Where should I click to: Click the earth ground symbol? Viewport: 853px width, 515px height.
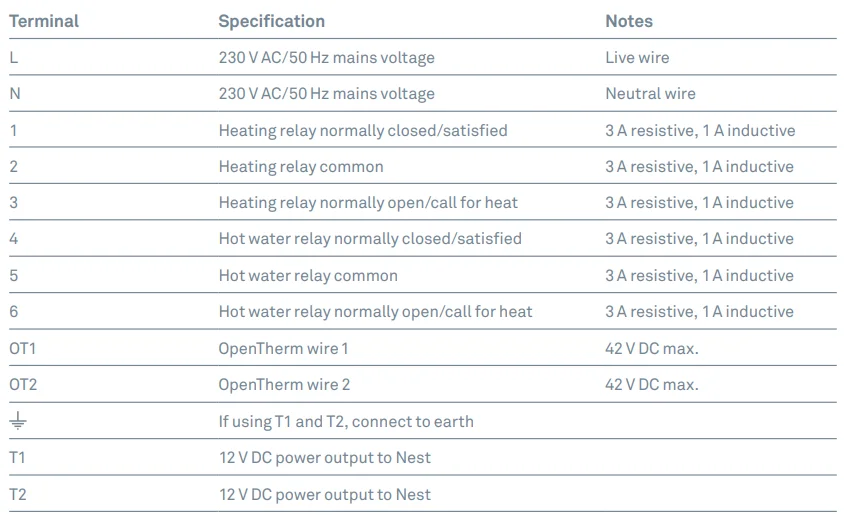(18, 421)
